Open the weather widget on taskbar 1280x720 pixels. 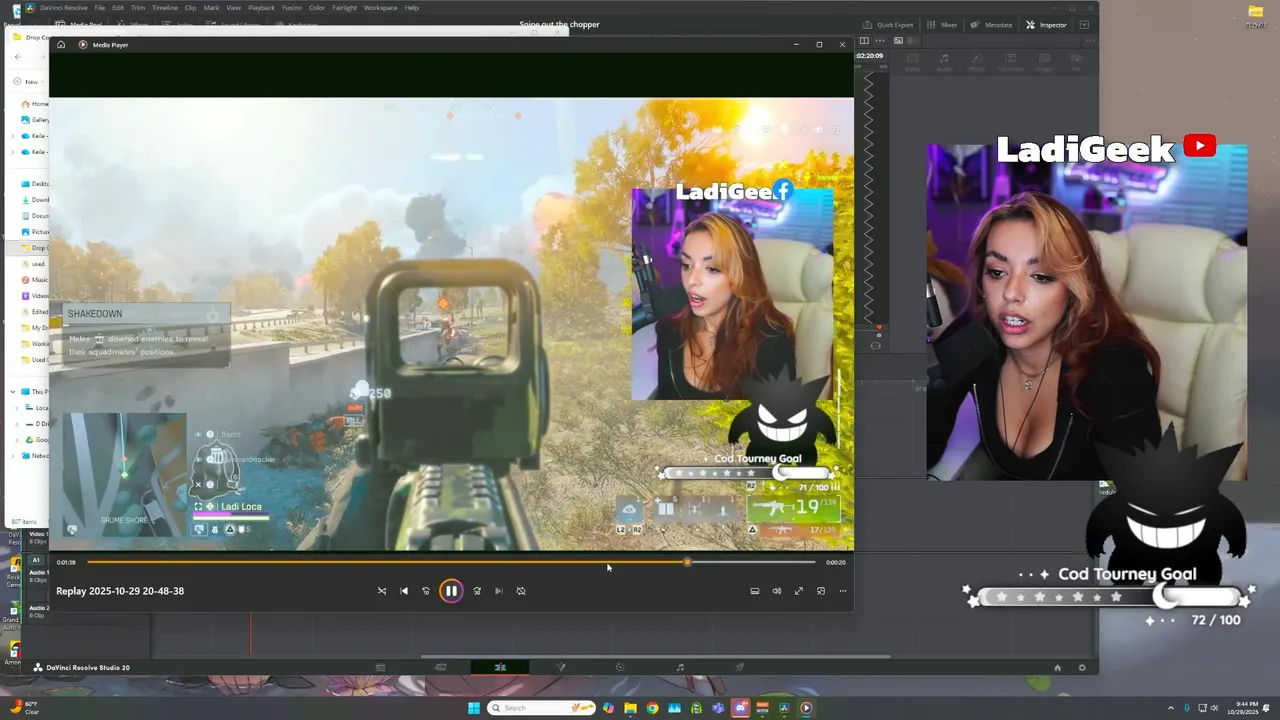[24, 707]
